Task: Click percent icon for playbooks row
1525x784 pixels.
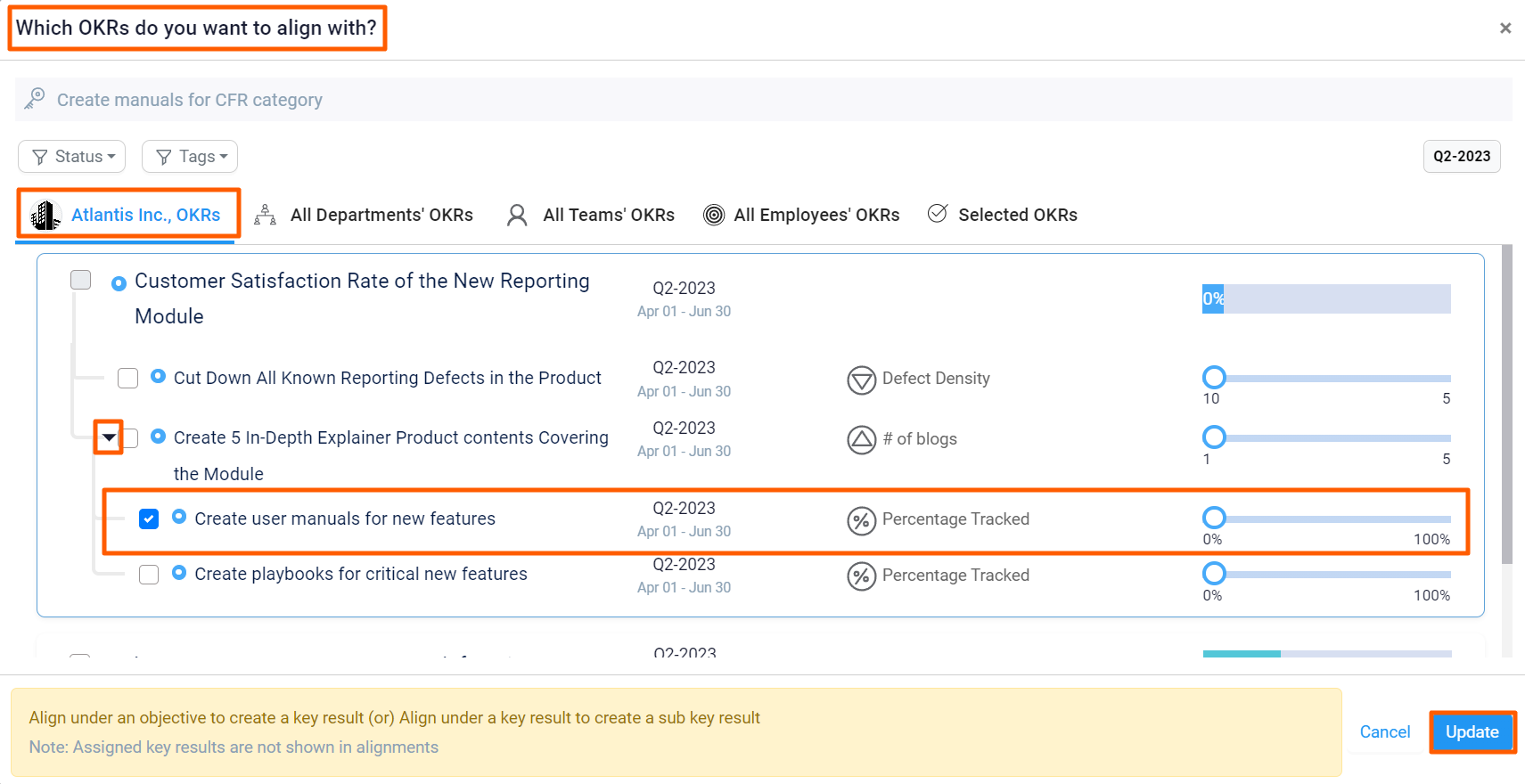Action: pos(861,576)
